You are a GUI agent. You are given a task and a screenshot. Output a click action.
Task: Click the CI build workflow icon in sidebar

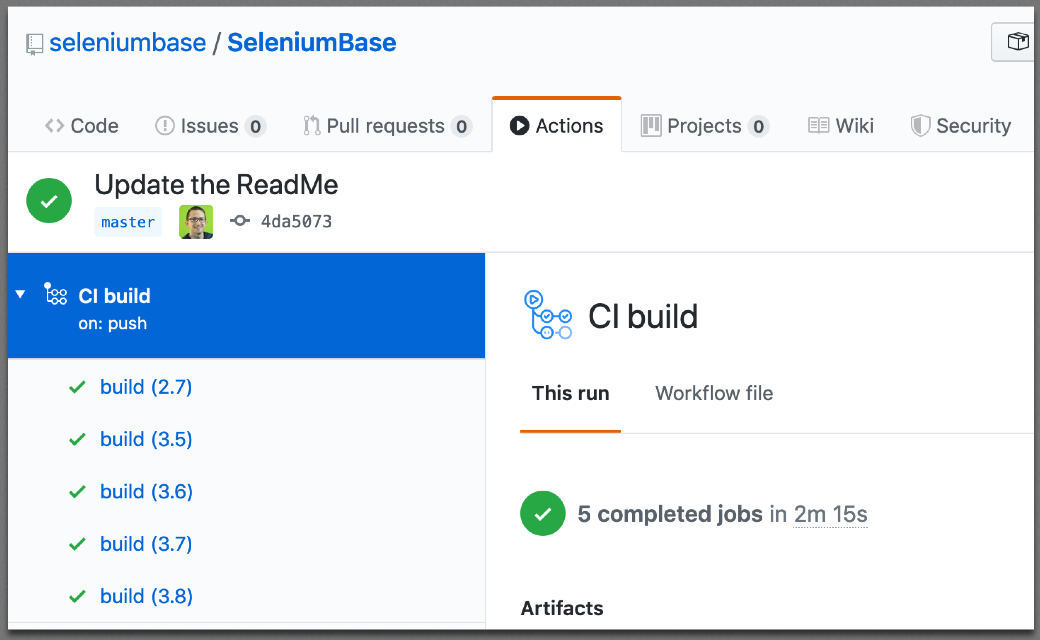point(56,295)
